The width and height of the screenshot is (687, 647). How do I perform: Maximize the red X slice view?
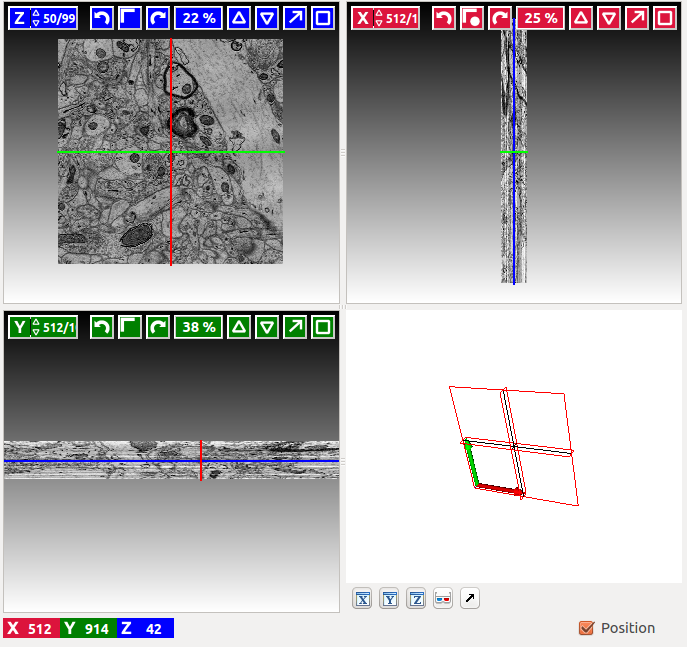pos(665,18)
